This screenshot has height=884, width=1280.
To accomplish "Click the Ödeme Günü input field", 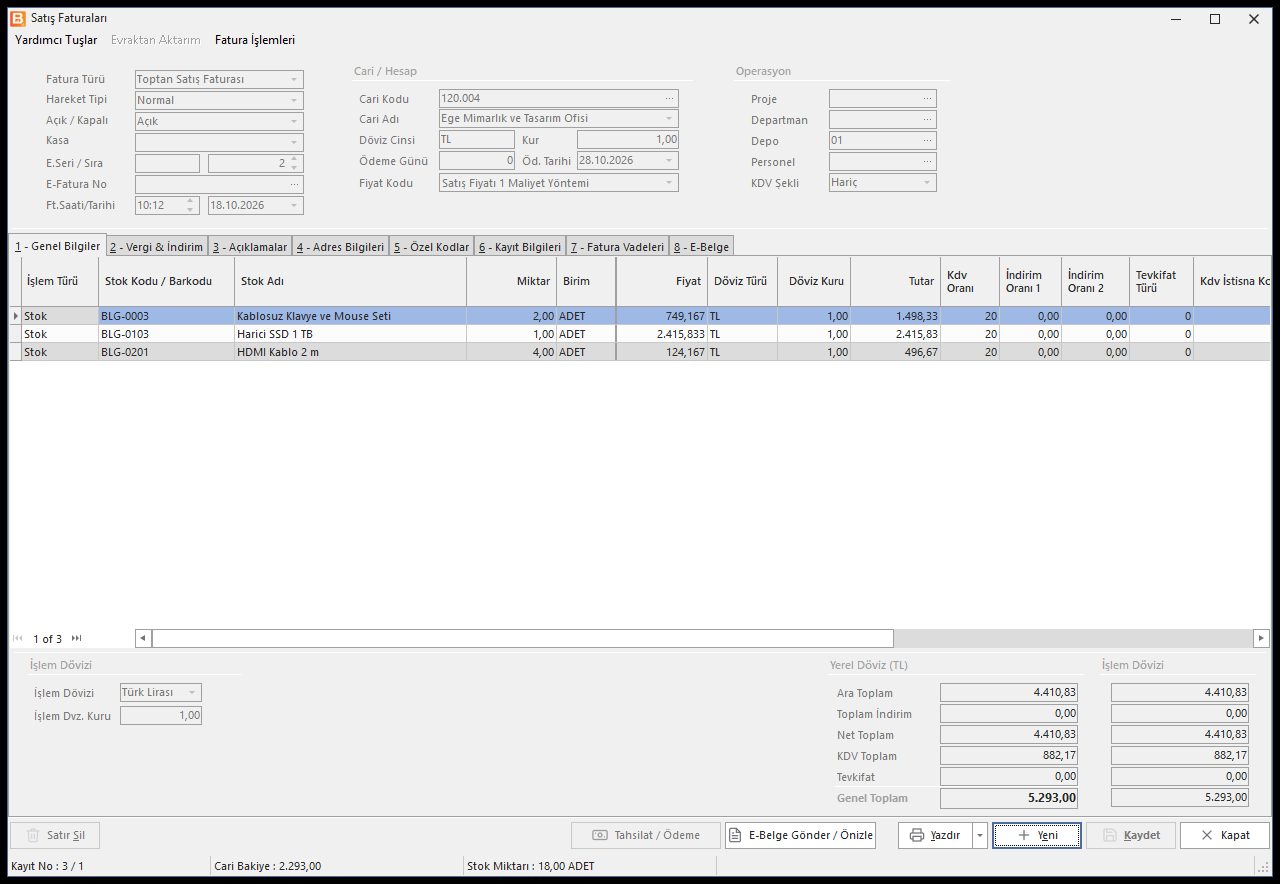I will [477, 160].
